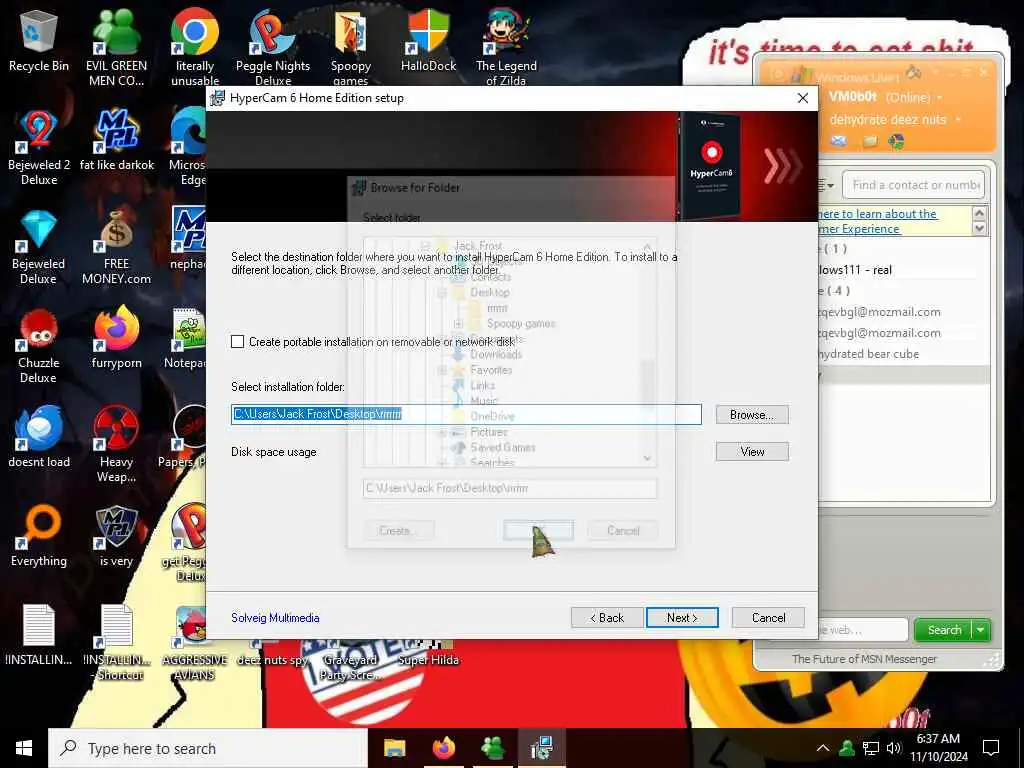Open the Solveig Multimedia link

click(275, 618)
